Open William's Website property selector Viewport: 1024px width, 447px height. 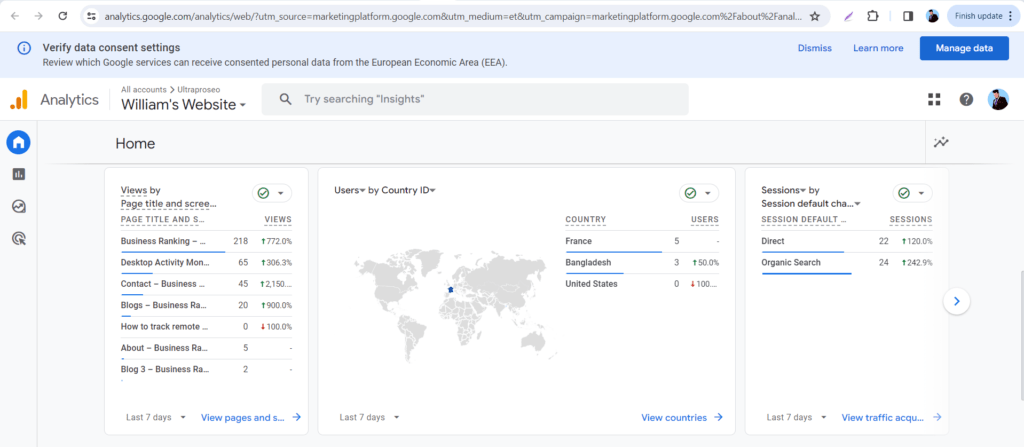pyautogui.click(x=184, y=105)
